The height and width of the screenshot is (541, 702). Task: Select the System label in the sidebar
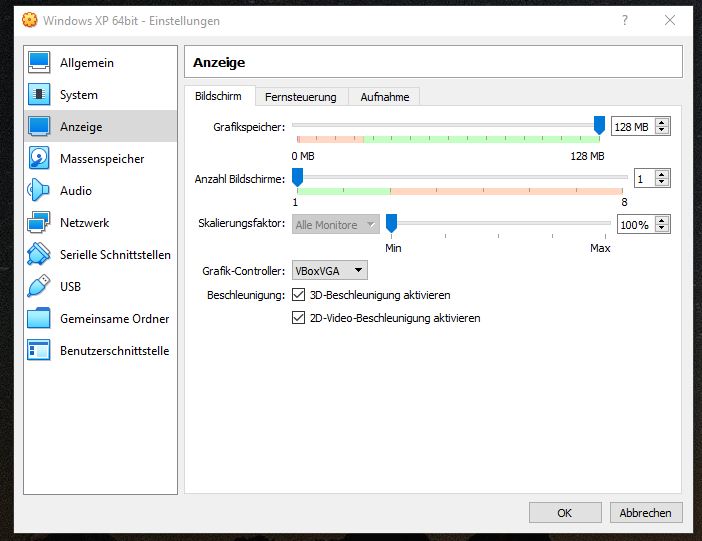(x=79, y=95)
